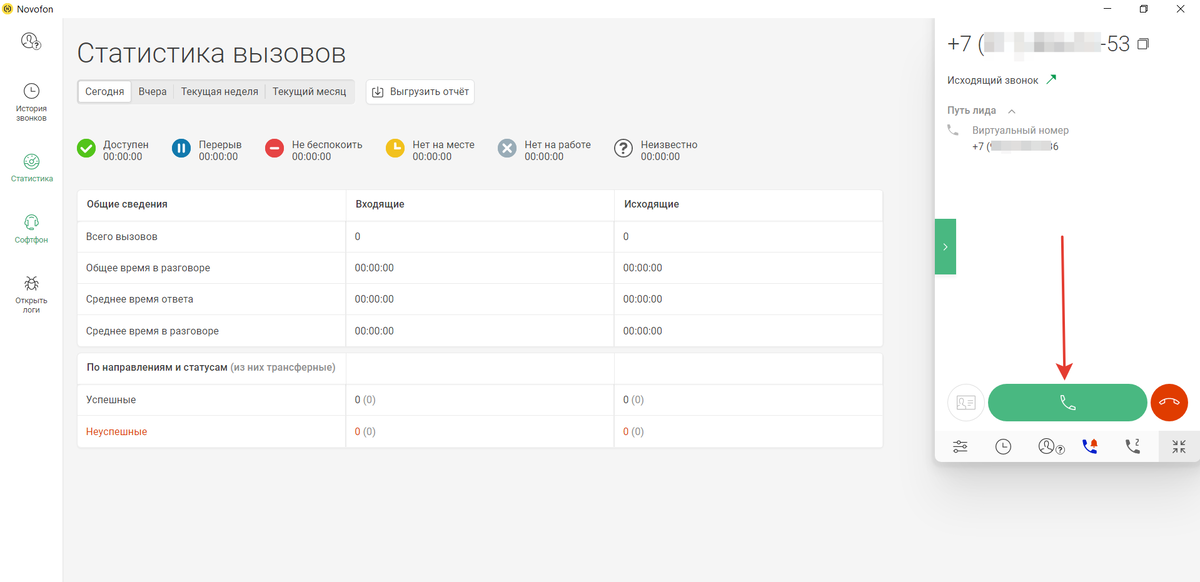1200x582 pixels.
Task: Click the Среднее время ответа label
Action: point(140,299)
